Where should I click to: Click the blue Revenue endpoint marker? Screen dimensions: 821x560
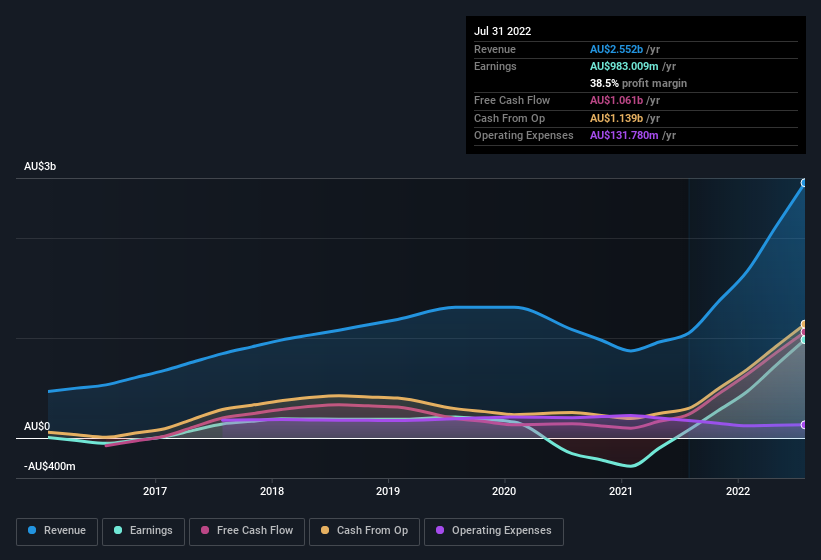pyautogui.click(x=804, y=183)
